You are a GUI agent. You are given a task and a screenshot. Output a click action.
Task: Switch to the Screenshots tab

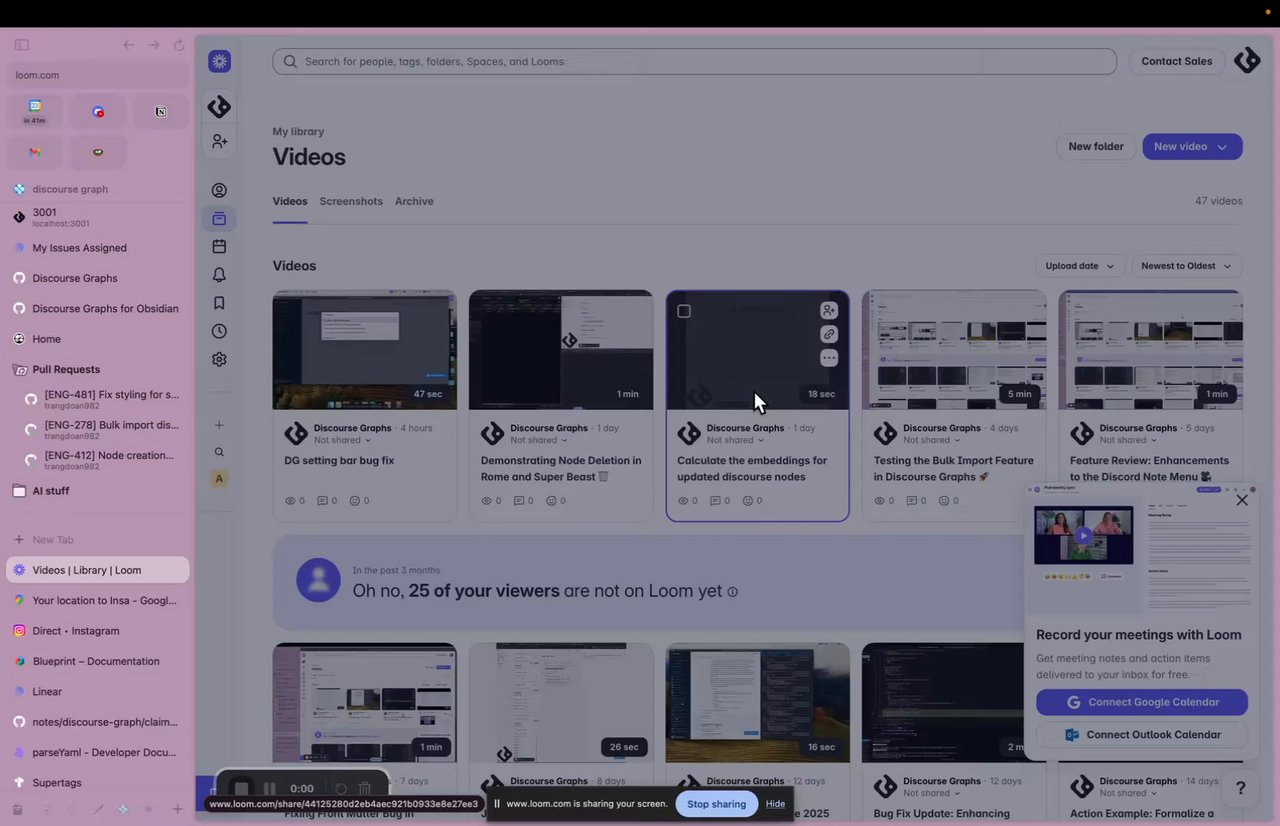coord(351,201)
